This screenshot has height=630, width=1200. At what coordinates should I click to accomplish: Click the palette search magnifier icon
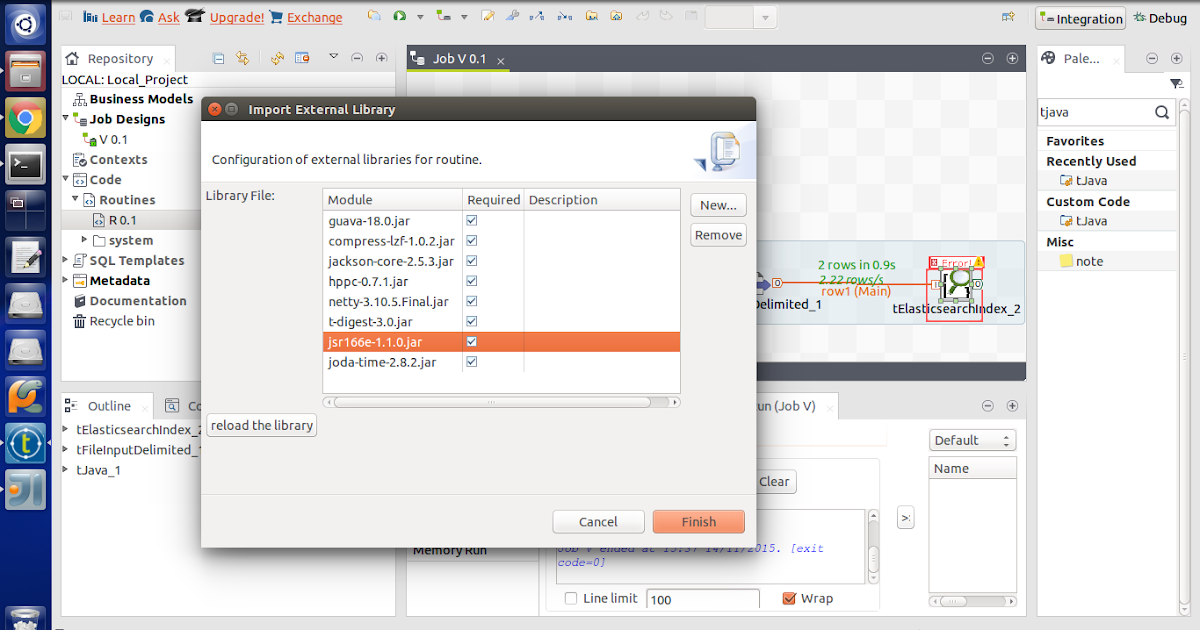click(1162, 113)
